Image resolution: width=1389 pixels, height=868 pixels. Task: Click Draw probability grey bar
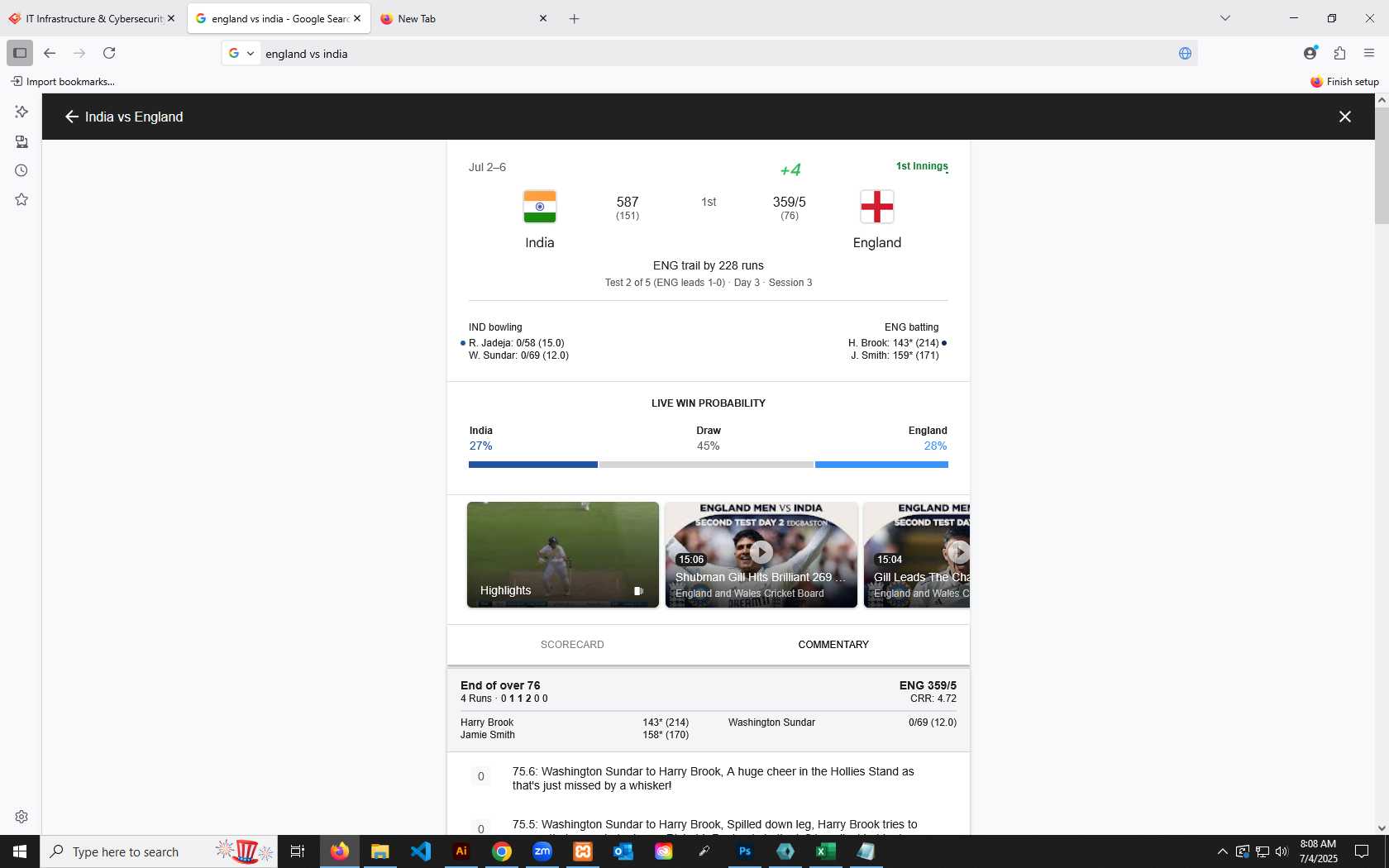(x=706, y=465)
